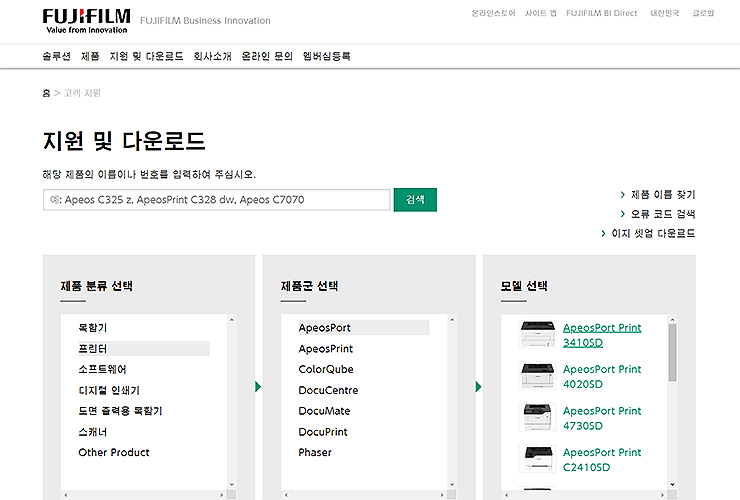Click the model list scroll-up arrow
Screen dimensions: 740x500
[x=673, y=320]
